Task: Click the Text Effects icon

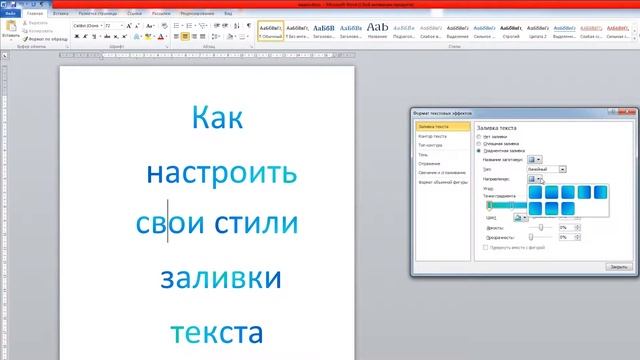Action: click(x=136, y=37)
